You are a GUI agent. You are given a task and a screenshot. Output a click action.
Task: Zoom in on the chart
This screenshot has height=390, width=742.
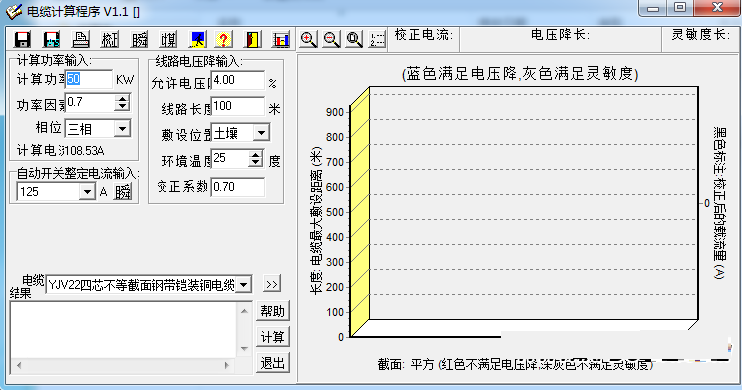(309, 39)
